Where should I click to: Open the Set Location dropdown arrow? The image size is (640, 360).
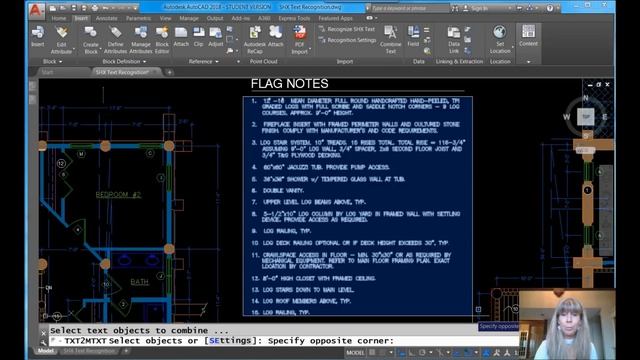click(513, 47)
